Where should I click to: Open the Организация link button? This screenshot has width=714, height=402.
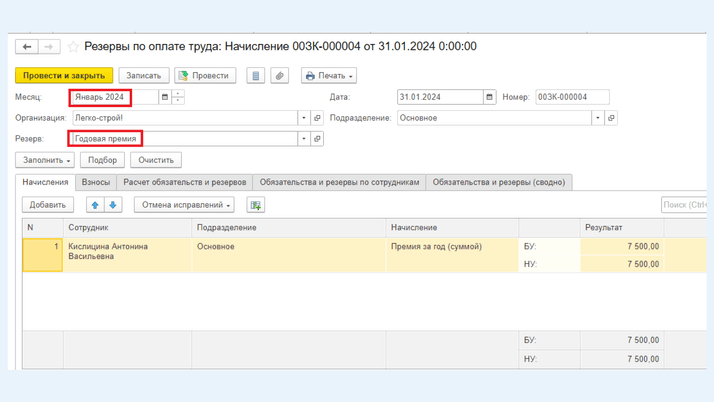tap(318, 118)
